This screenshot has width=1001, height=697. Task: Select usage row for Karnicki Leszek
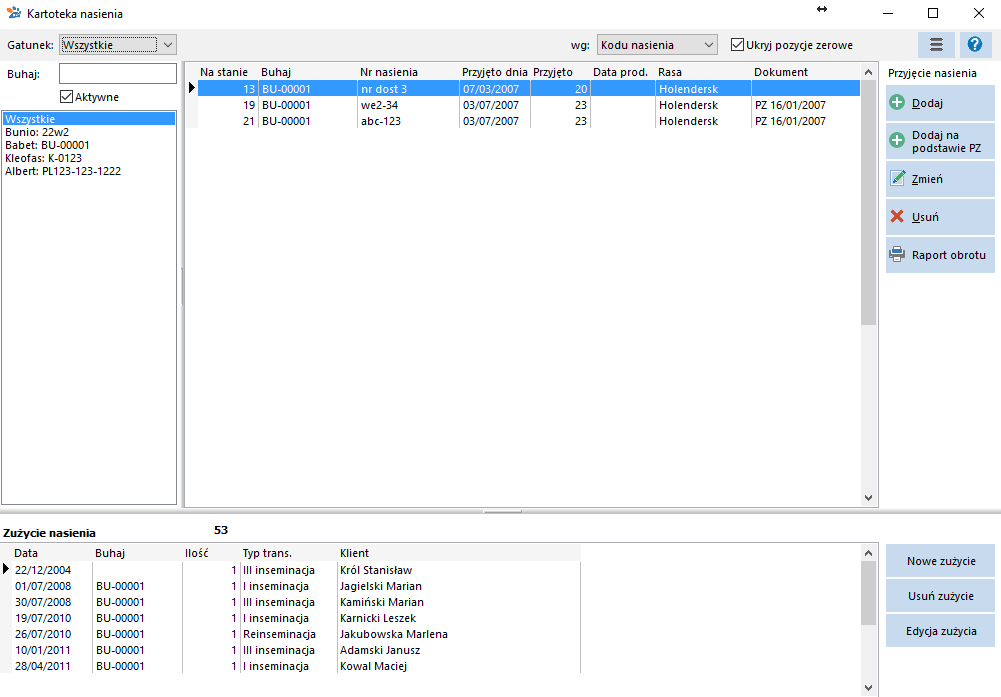point(296,618)
